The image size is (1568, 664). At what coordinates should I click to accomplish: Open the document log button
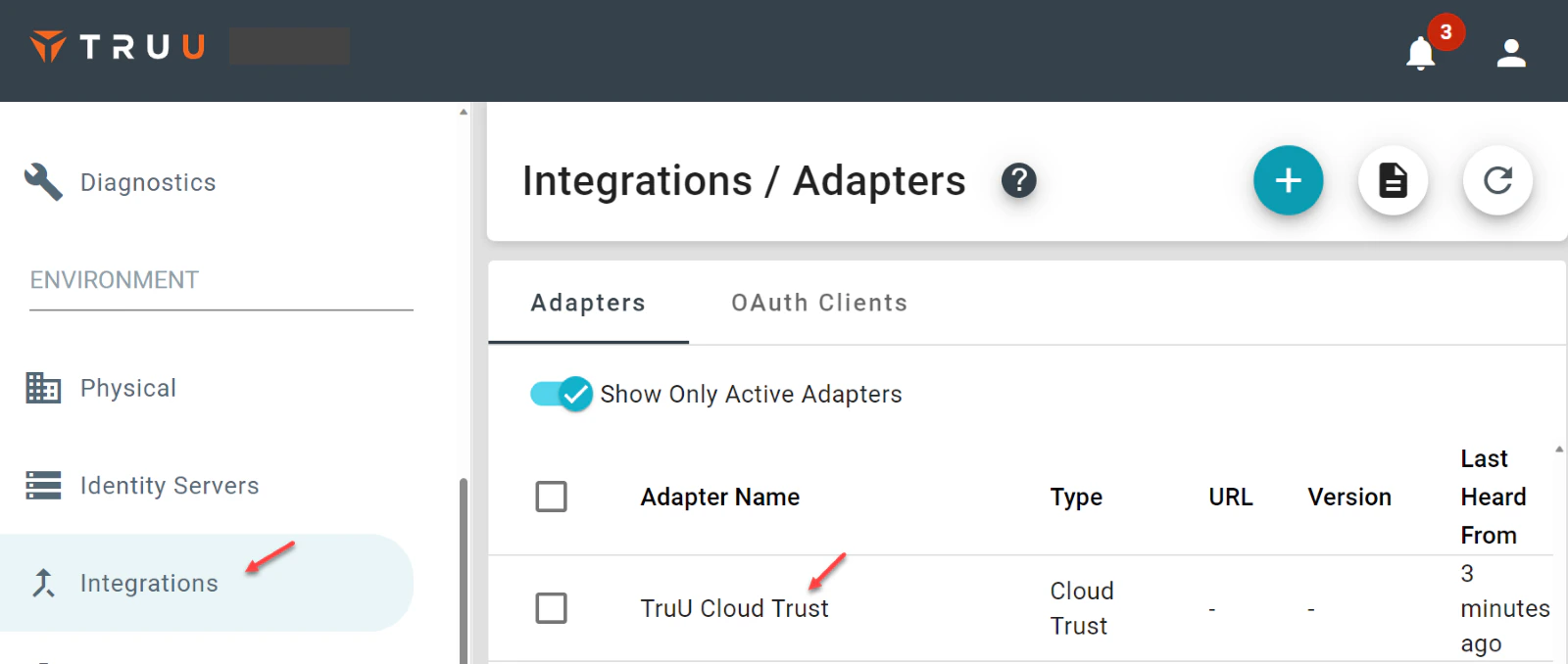pos(1393,180)
